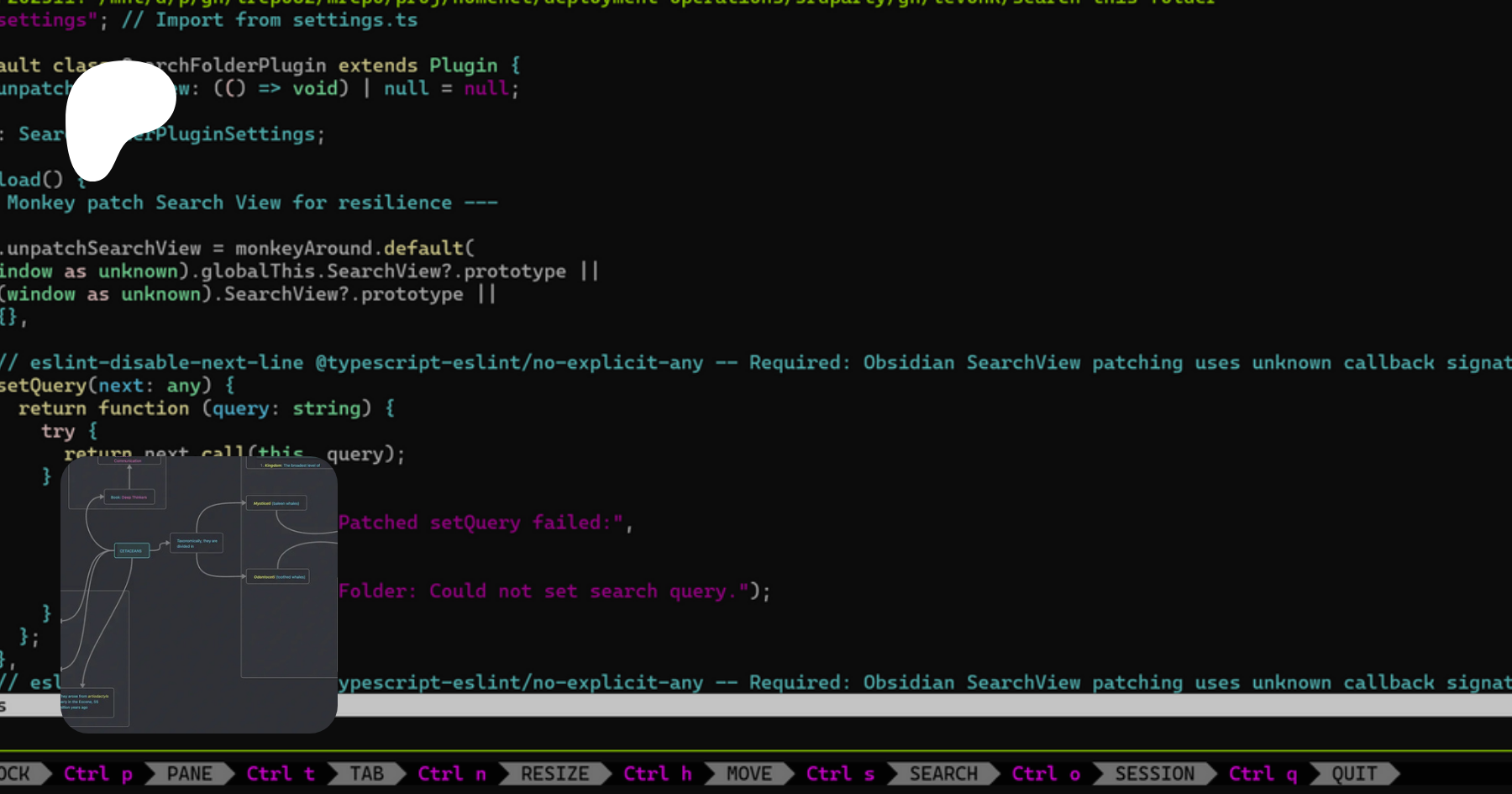Switch to RESIZE mode
Screen dimensions: 1512x794
(x=554, y=773)
